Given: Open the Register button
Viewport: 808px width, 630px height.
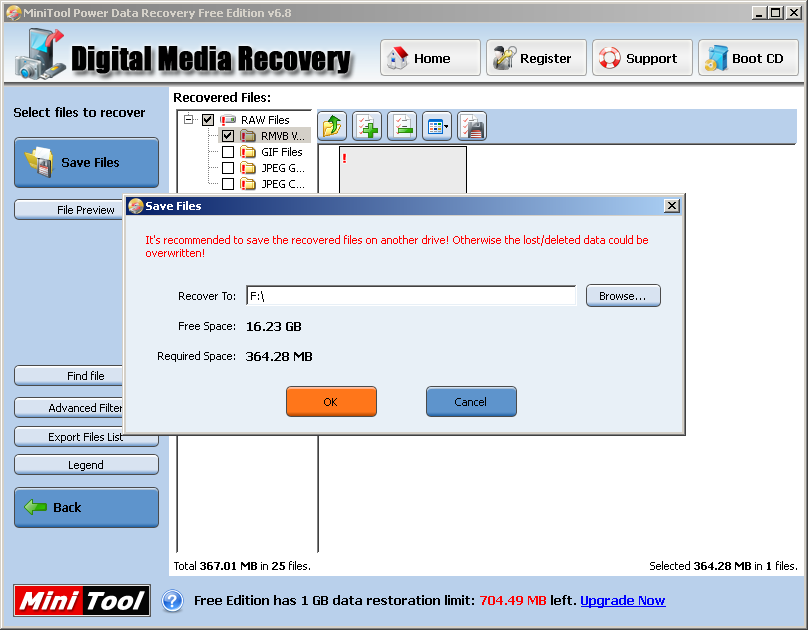Looking at the screenshot, I should (x=536, y=58).
